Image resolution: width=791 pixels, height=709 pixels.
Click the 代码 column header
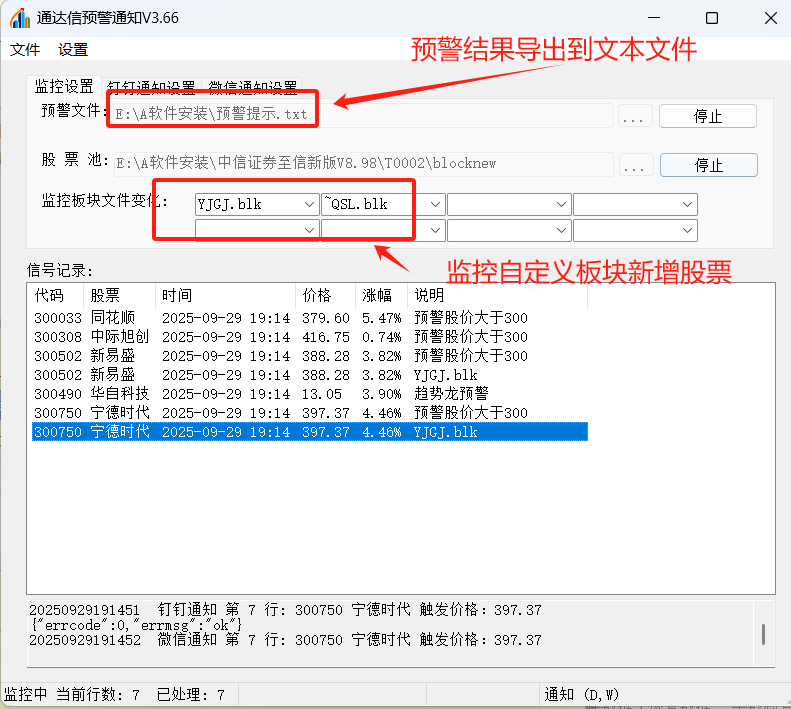pos(49,296)
